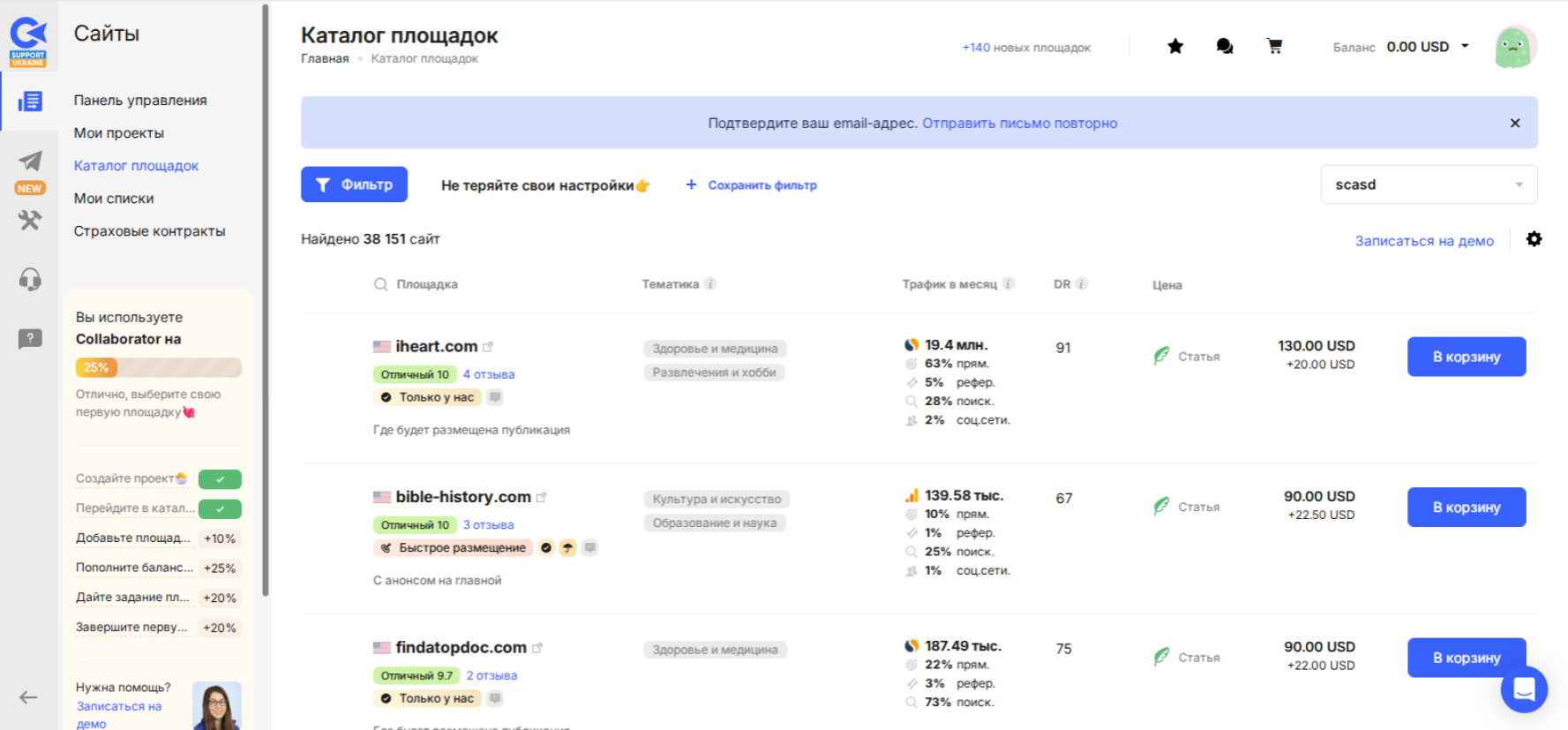Open the shopping cart icon
The width and height of the screenshot is (1568, 730).
(1274, 46)
